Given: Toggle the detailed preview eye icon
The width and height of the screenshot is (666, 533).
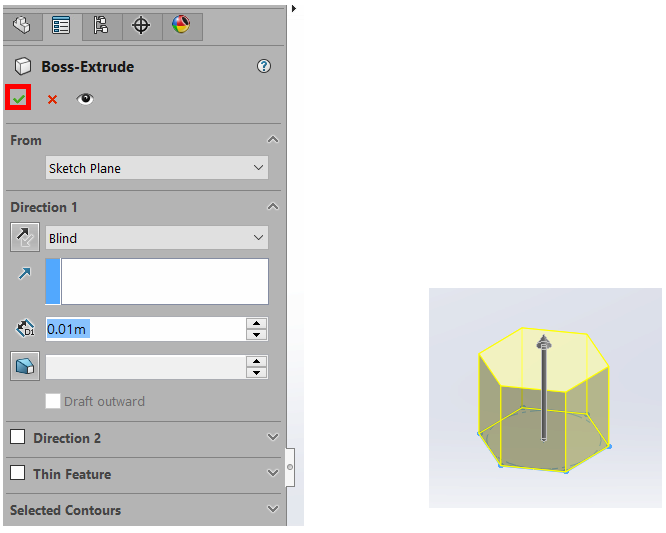Looking at the screenshot, I should pyautogui.click(x=85, y=99).
